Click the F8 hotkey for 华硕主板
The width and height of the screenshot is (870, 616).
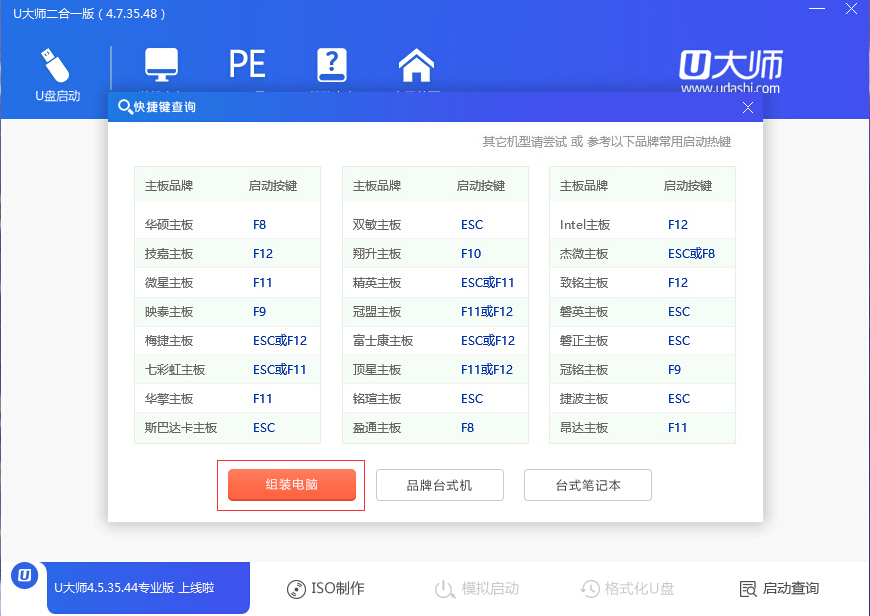coord(259,225)
